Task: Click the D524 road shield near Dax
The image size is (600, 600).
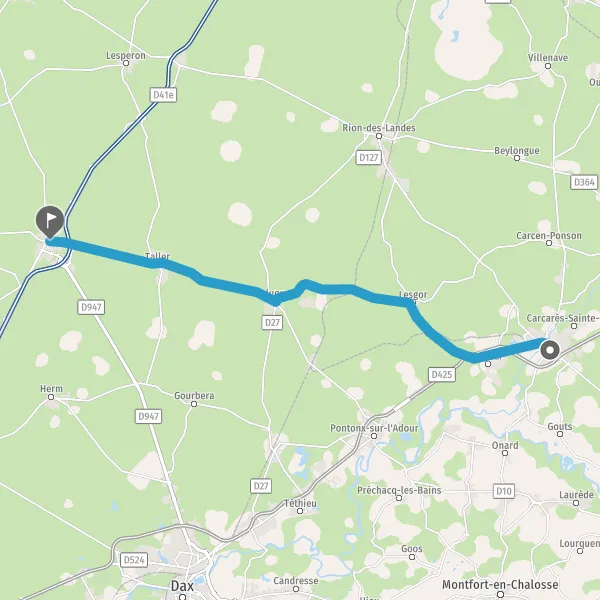Action: coord(134,560)
